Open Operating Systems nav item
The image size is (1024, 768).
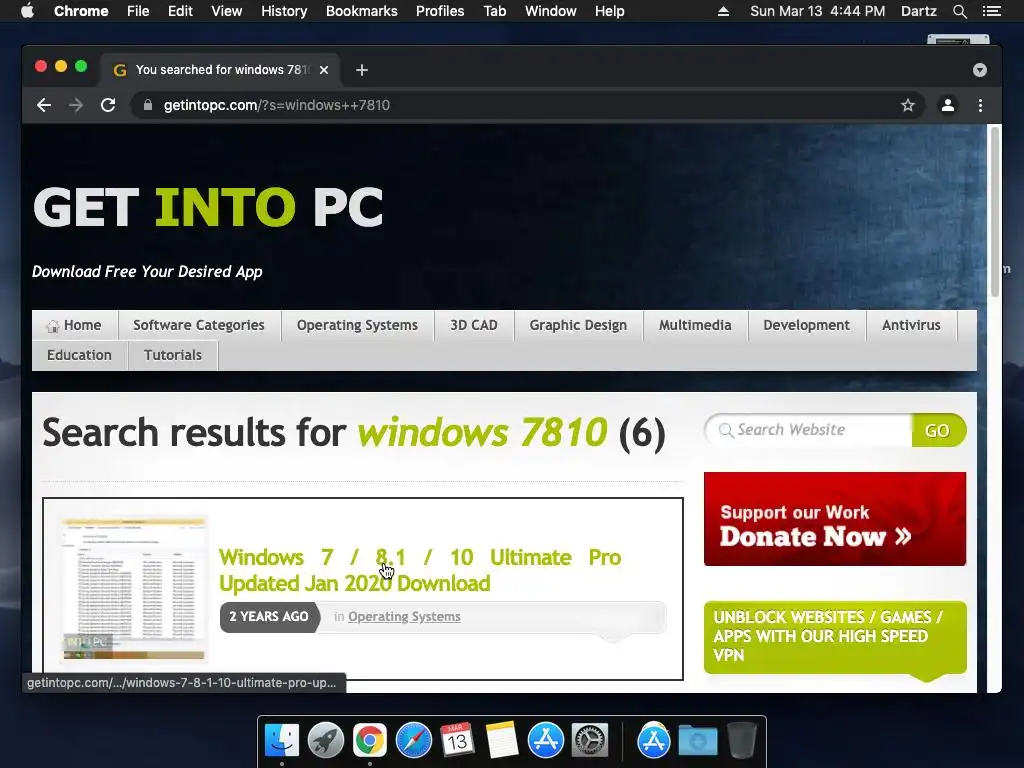pyautogui.click(x=357, y=325)
